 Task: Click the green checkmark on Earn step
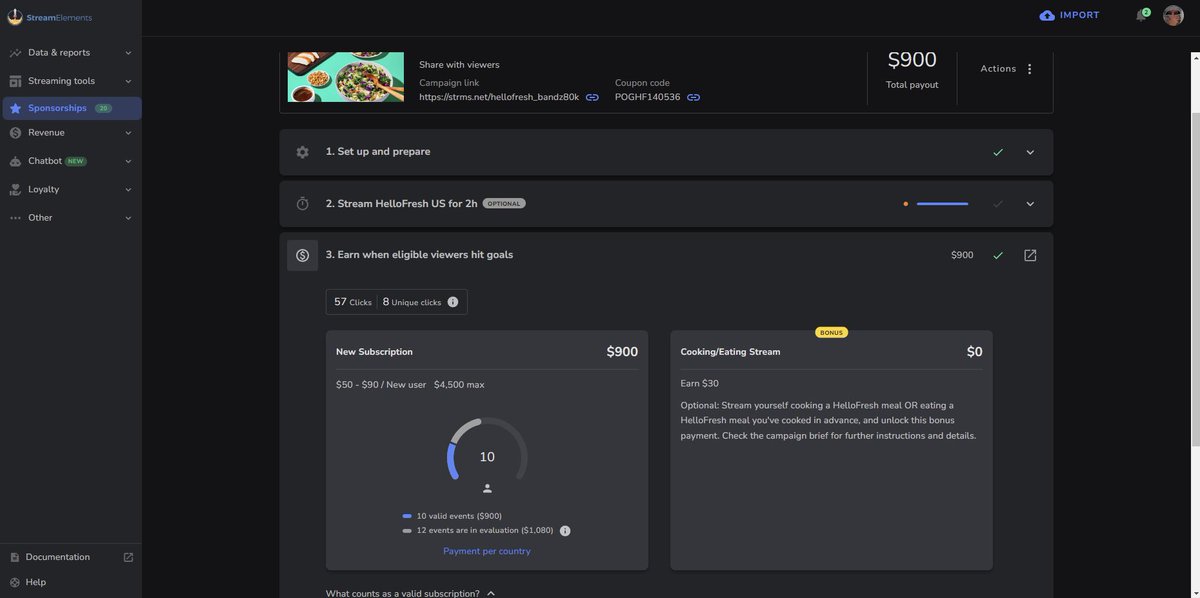998,255
